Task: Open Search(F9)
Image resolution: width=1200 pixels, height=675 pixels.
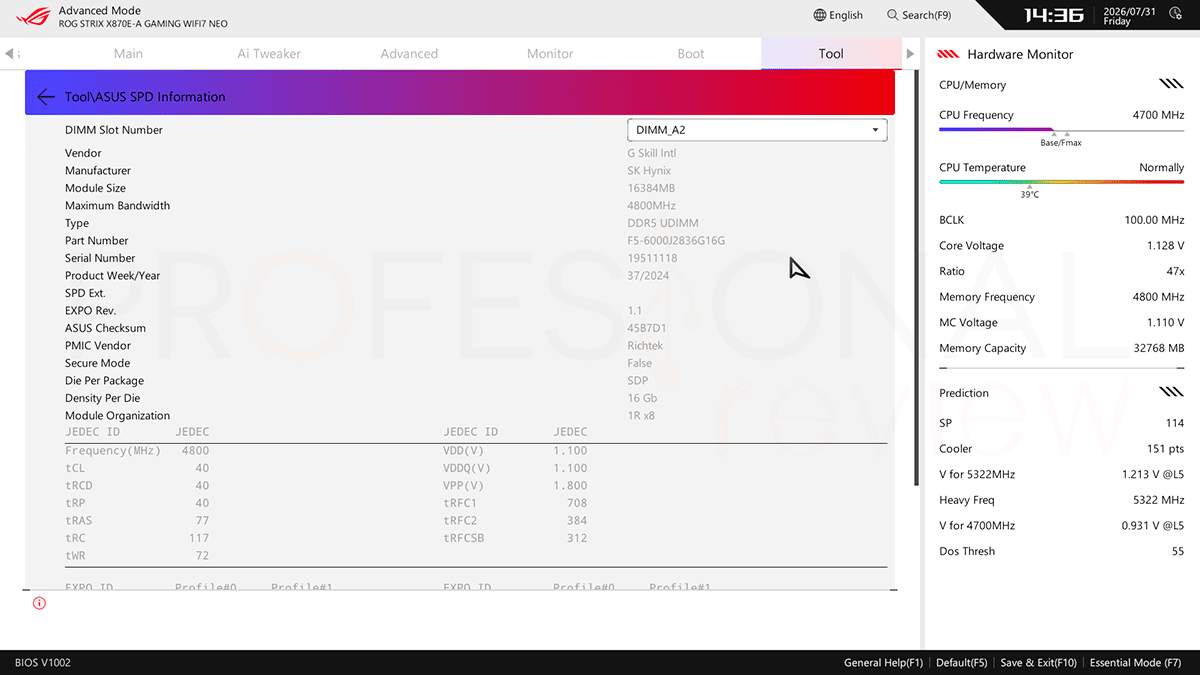Action: click(919, 15)
